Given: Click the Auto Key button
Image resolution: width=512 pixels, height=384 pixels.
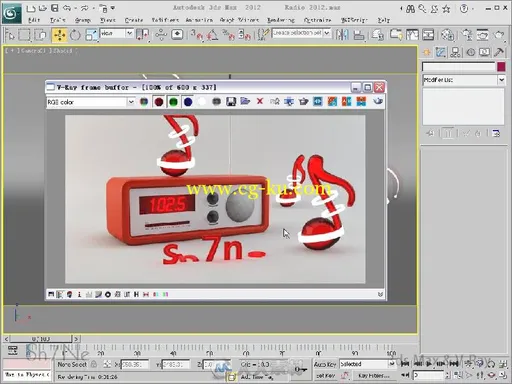Looking at the screenshot, I should [x=324, y=364].
